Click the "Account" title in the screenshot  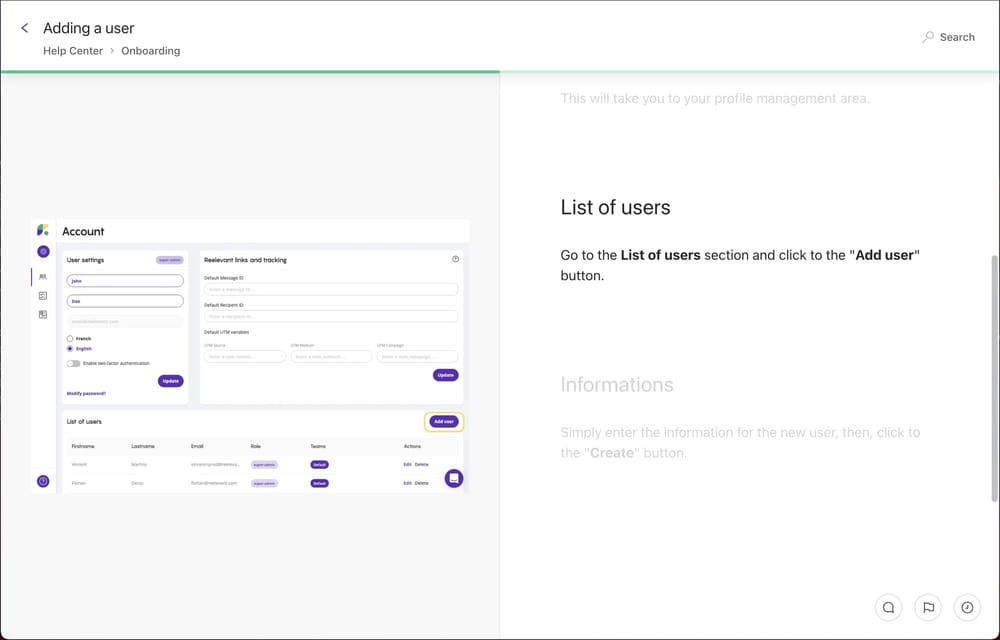click(x=83, y=231)
